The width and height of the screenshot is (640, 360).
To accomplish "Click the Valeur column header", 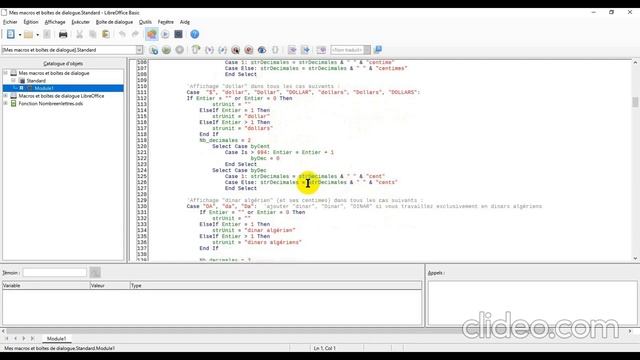I will click(110, 286).
